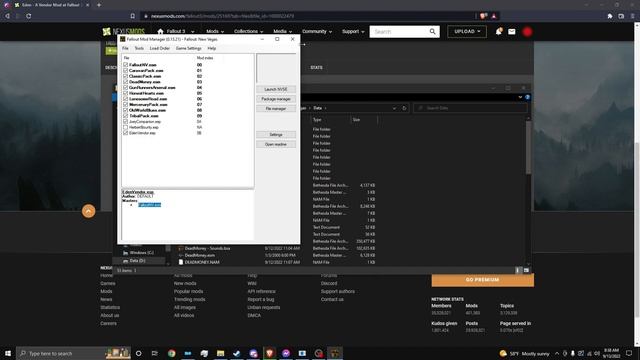Image resolution: width=640 pixels, height=360 pixels.
Task: Open the Tools menu in Mod Manager
Action: coord(139,48)
